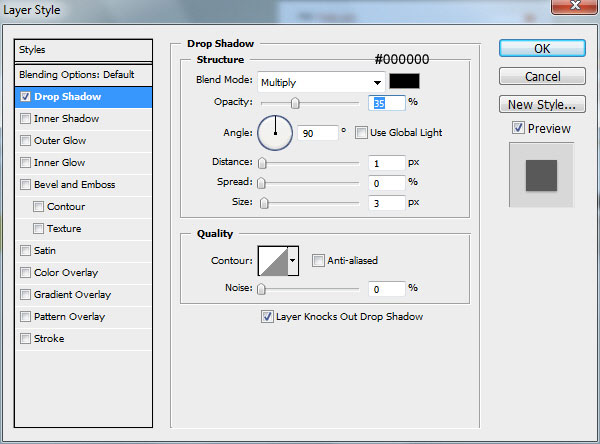Click the style preview thumbnail
Viewport: 600px width, 444px height.
541,175
